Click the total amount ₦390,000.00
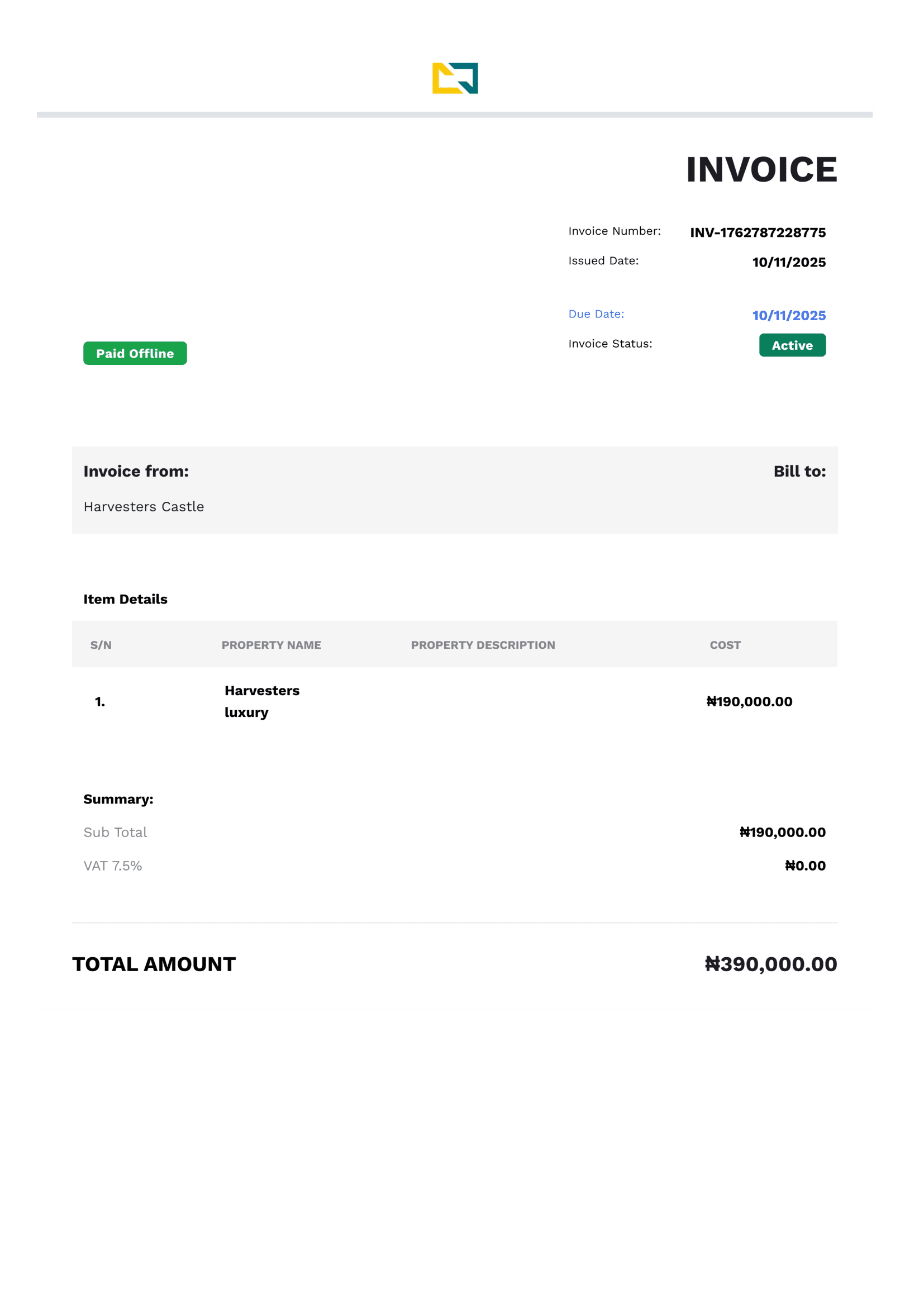This screenshot has width=924, height=1307. point(771,964)
